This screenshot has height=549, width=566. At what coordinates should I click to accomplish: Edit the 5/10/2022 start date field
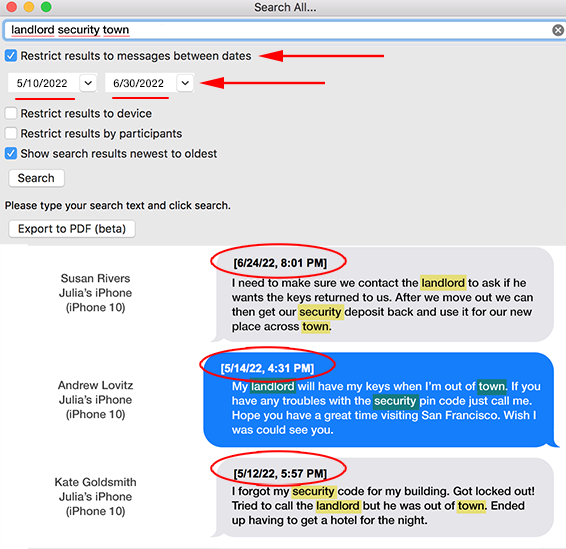pyautogui.click(x=44, y=83)
